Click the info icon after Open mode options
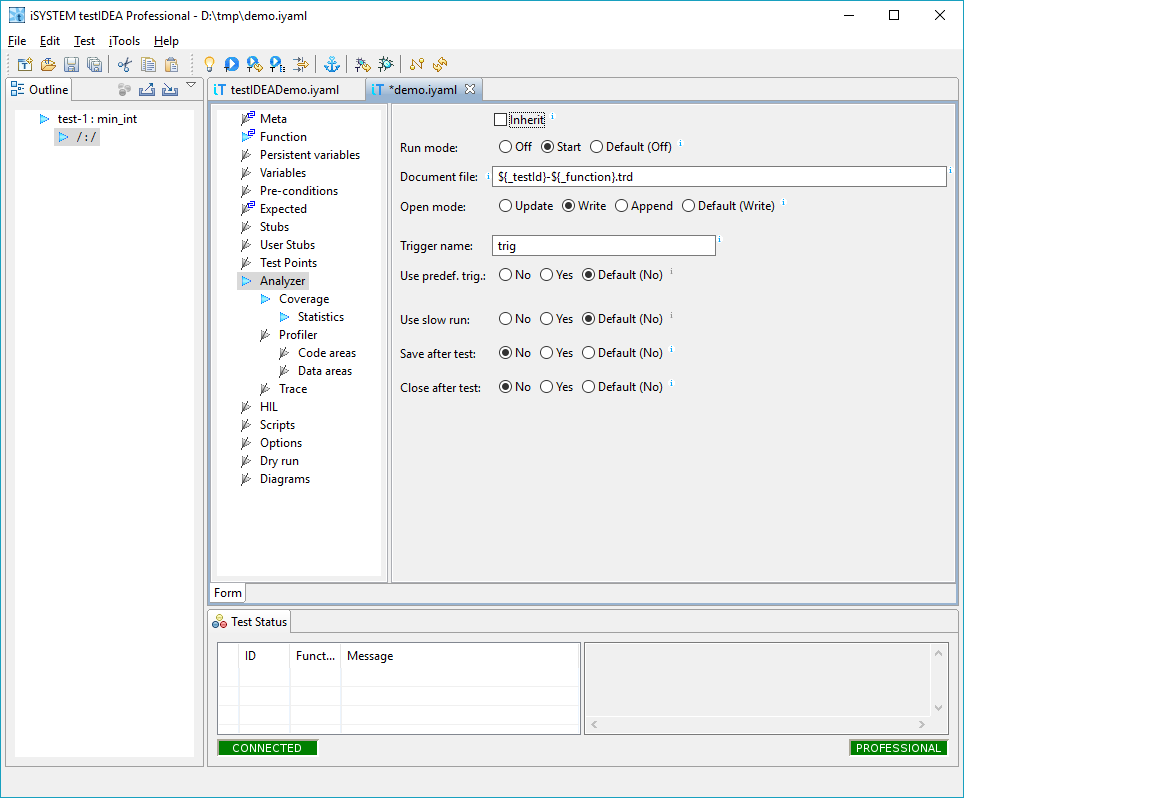This screenshot has height=798, width=1152. click(783, 203)
